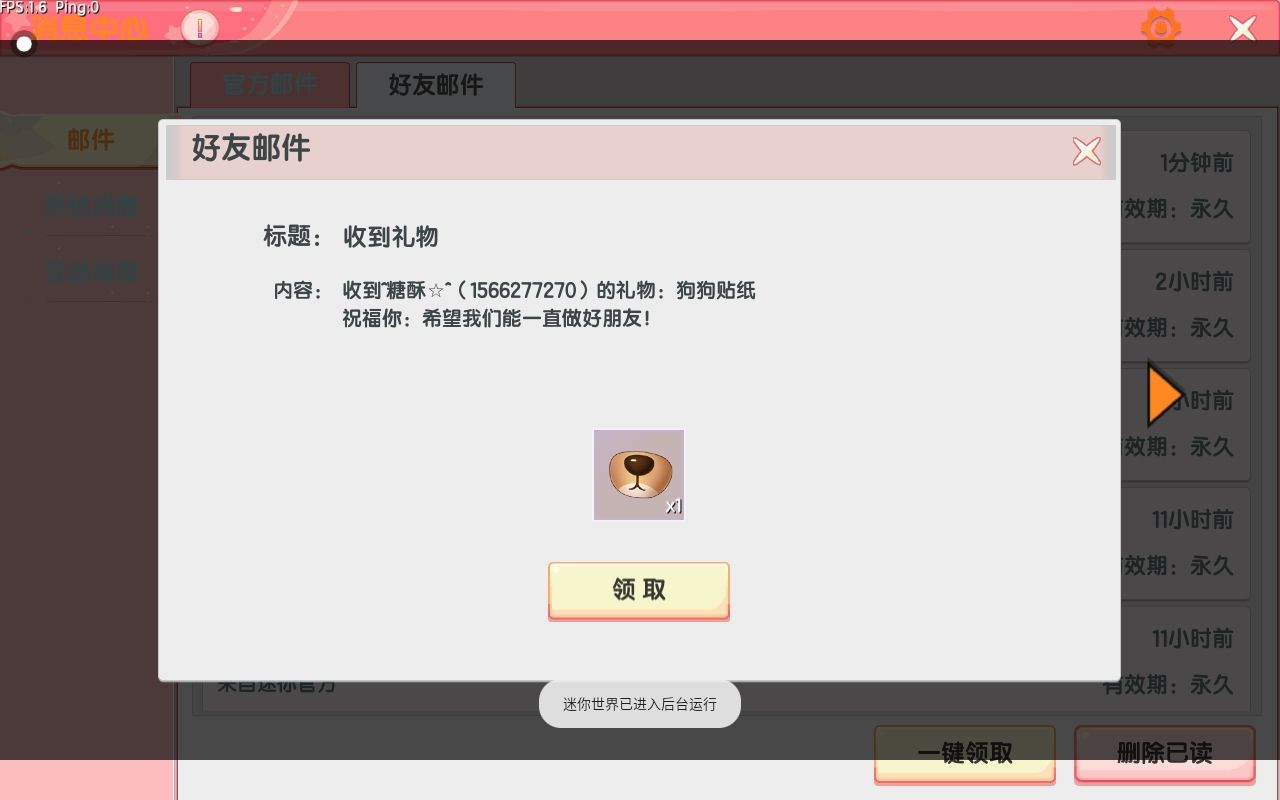1280x800 pixels.
Task: Open settings via the orange gear icon
Action: (1161, 27)
